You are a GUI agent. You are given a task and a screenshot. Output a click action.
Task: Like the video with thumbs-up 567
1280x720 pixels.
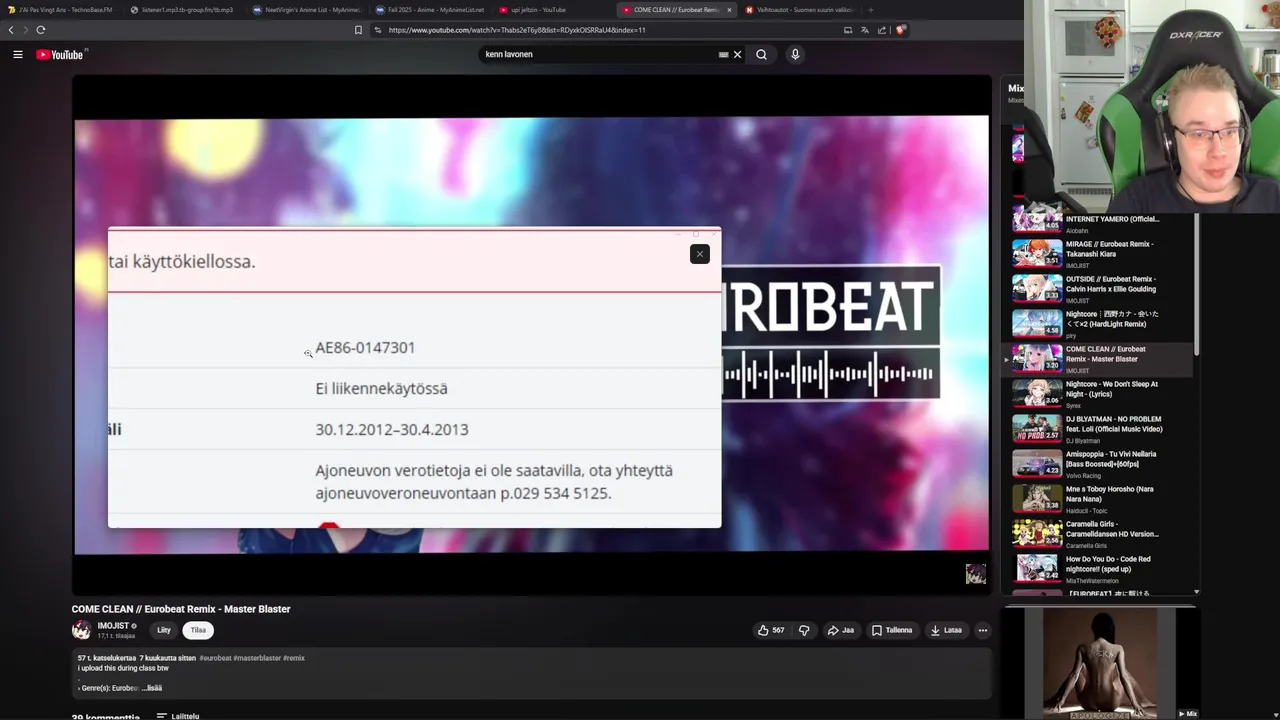click(x=770, y=630)
